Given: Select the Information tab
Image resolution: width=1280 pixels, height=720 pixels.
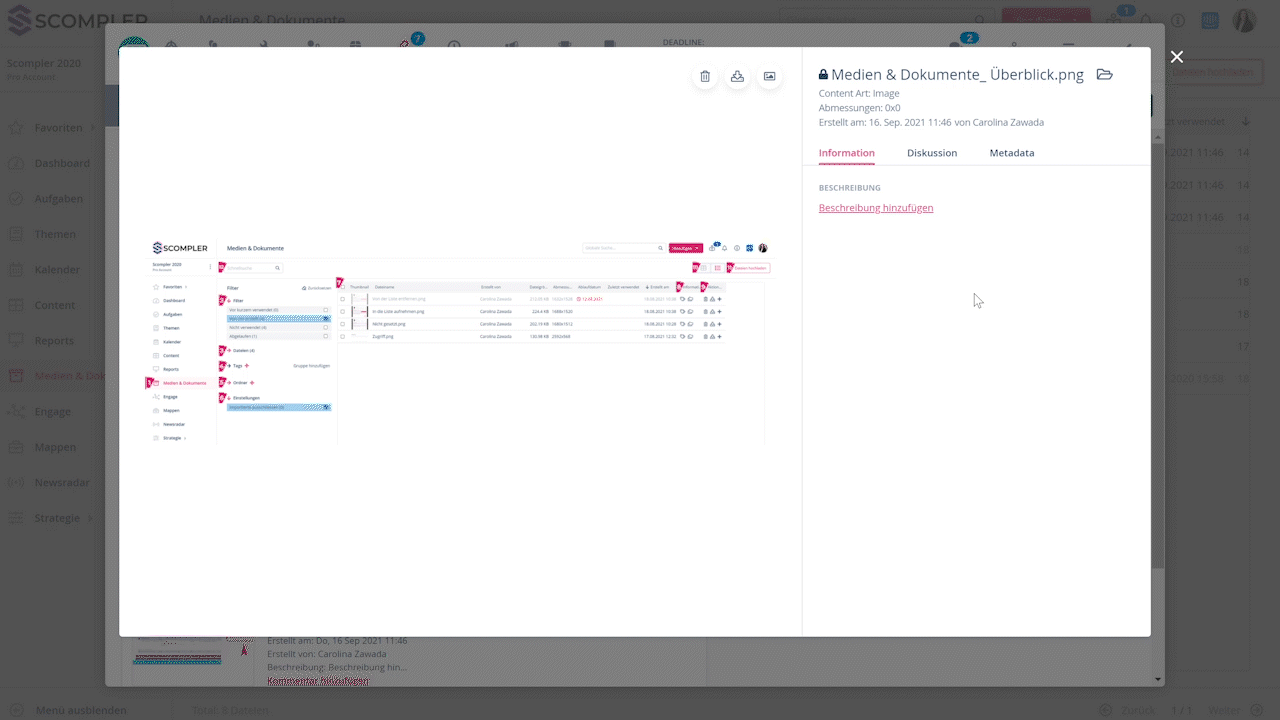Looking at the screenshot, I should click(846, 153).
